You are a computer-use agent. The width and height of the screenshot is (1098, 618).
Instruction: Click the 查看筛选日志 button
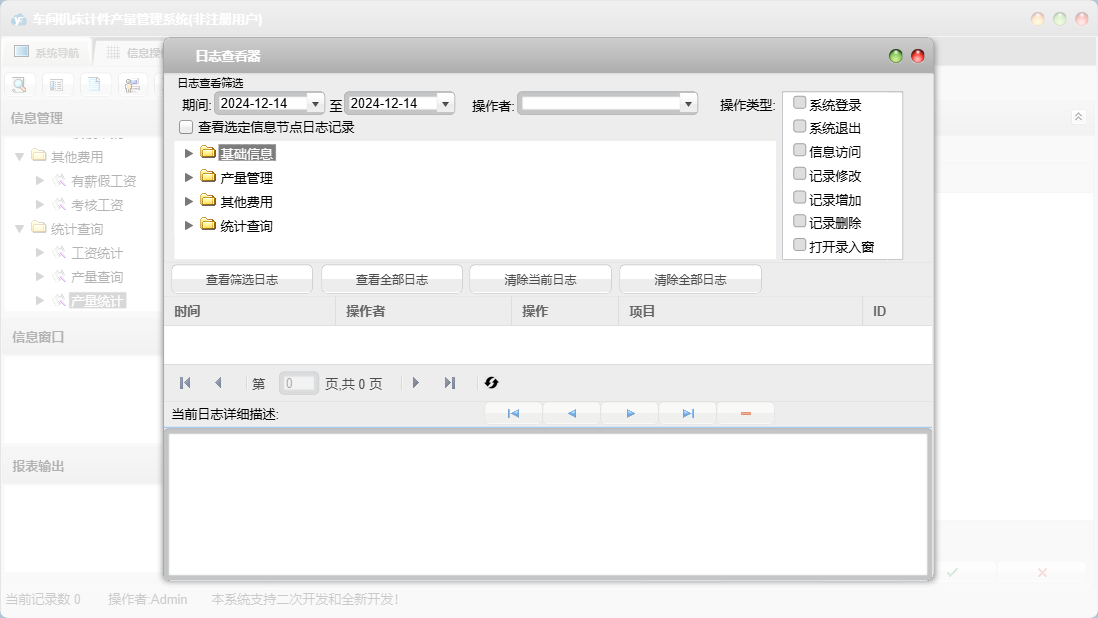pyautogui.click(x=241, y=280)
